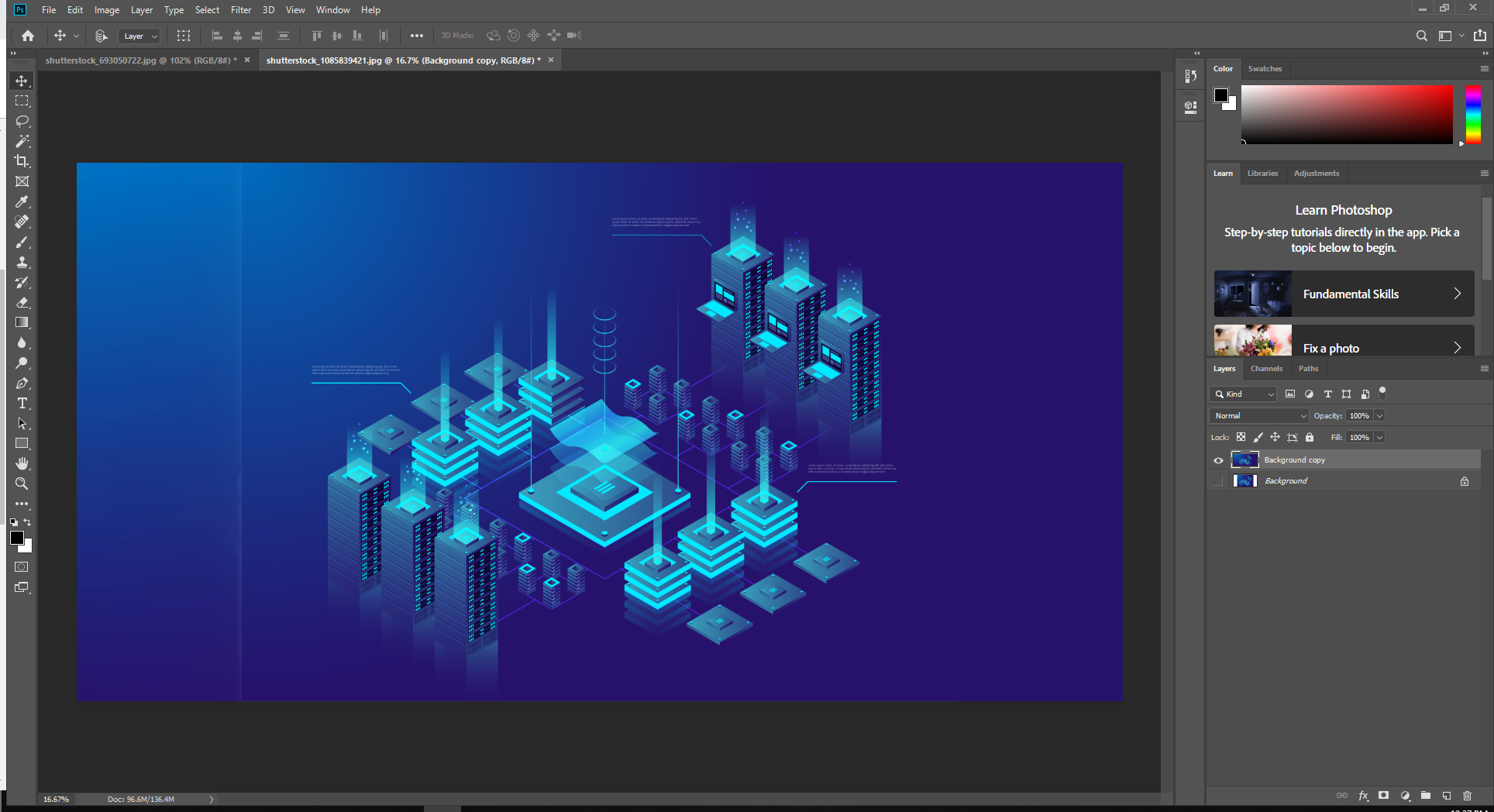
Task: Select the Eyedropper tool
Action: click(x=22, y=201)
